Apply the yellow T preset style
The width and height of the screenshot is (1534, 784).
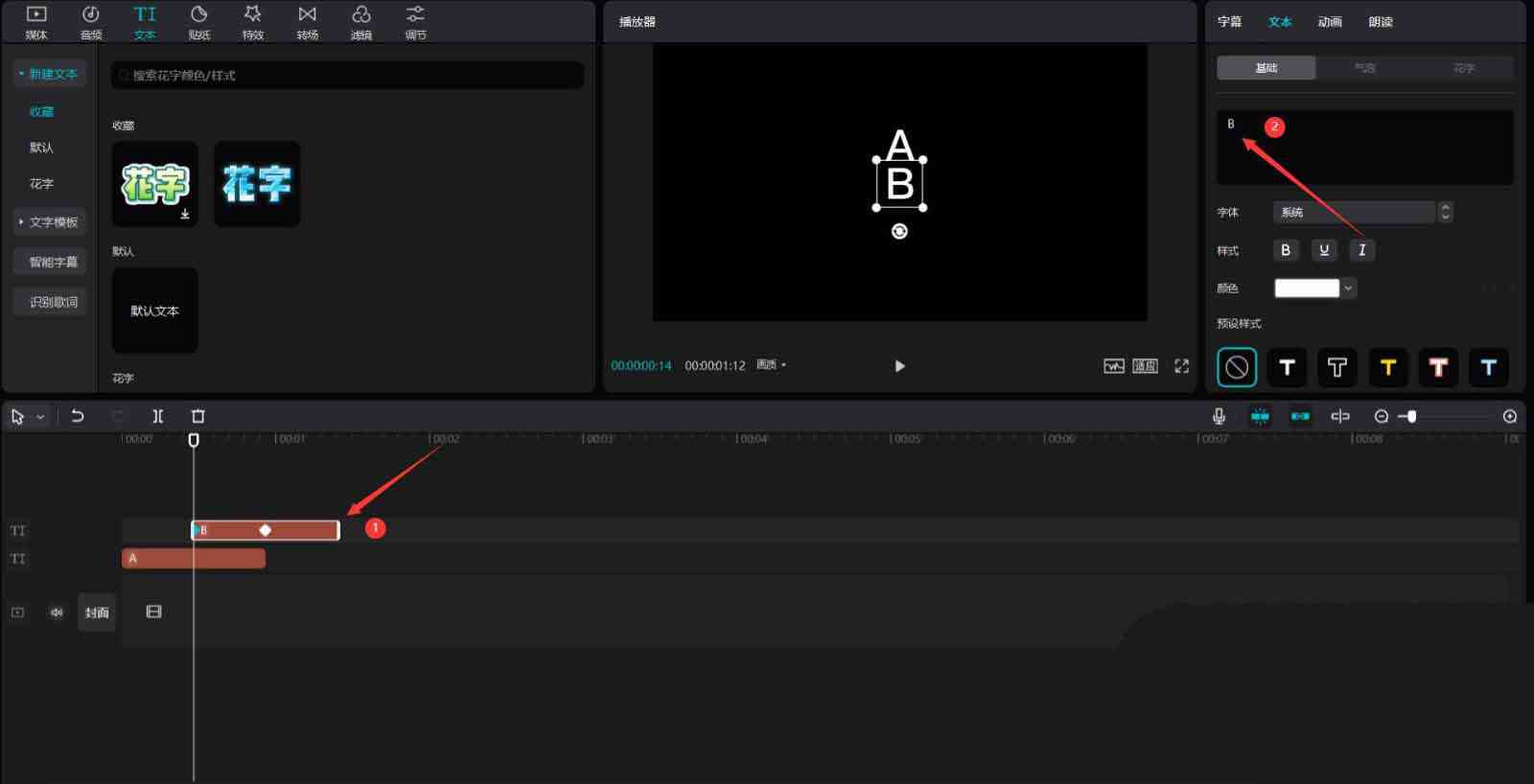1387,367
